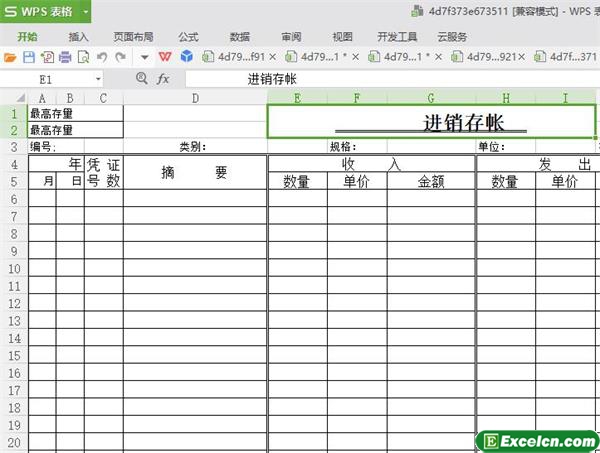Click the 发 出 header cell
Screen dimensions: 600x453
pyautogui.click(x=538, y=164)
